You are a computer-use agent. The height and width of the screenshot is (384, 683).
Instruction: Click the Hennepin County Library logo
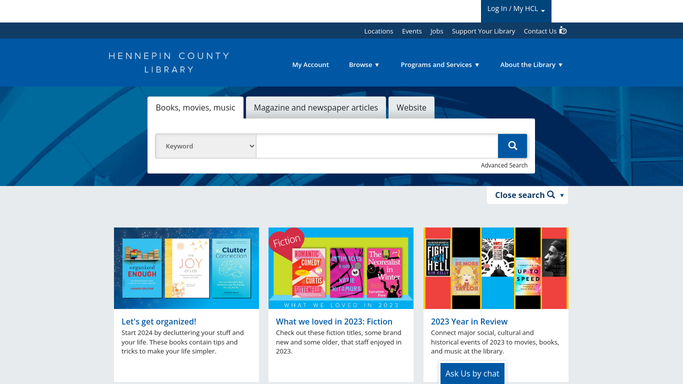pyautogui.click(x=169, y=63)
